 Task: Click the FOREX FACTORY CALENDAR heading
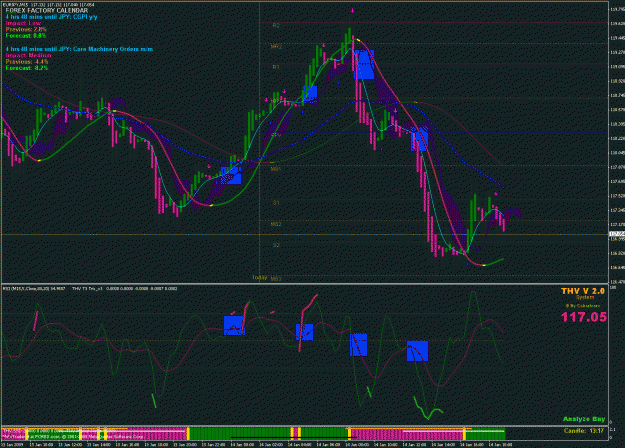[47, 11]
